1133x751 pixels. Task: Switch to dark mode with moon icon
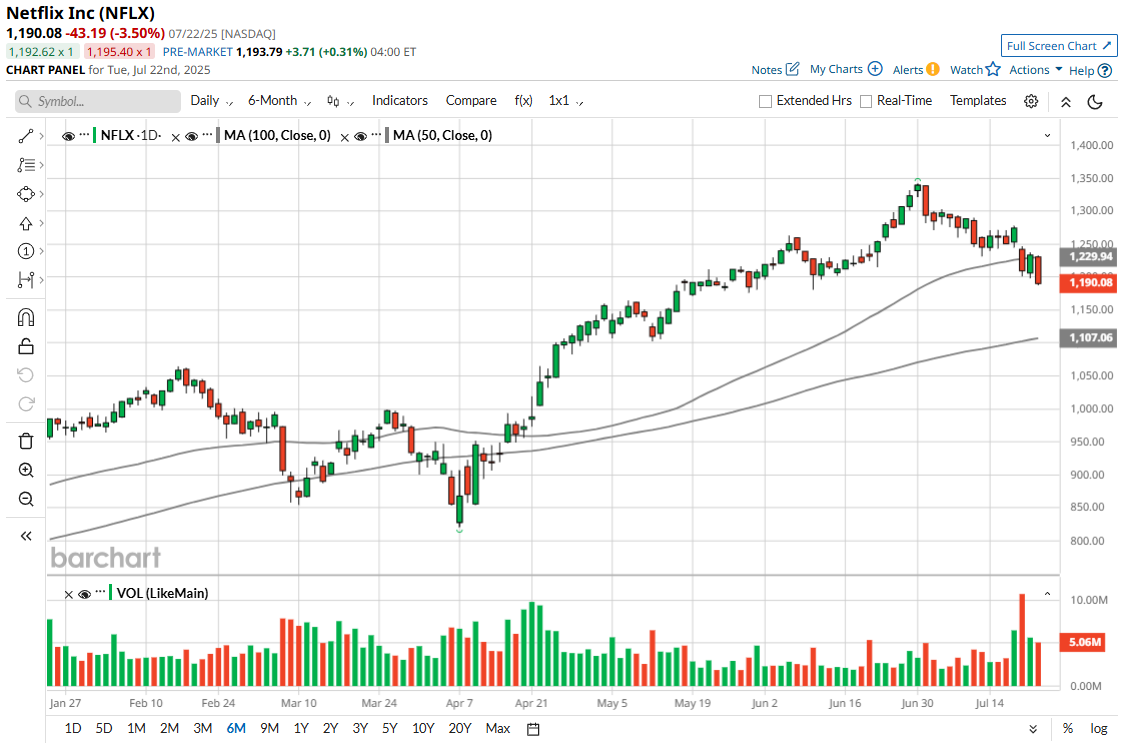1095,102
